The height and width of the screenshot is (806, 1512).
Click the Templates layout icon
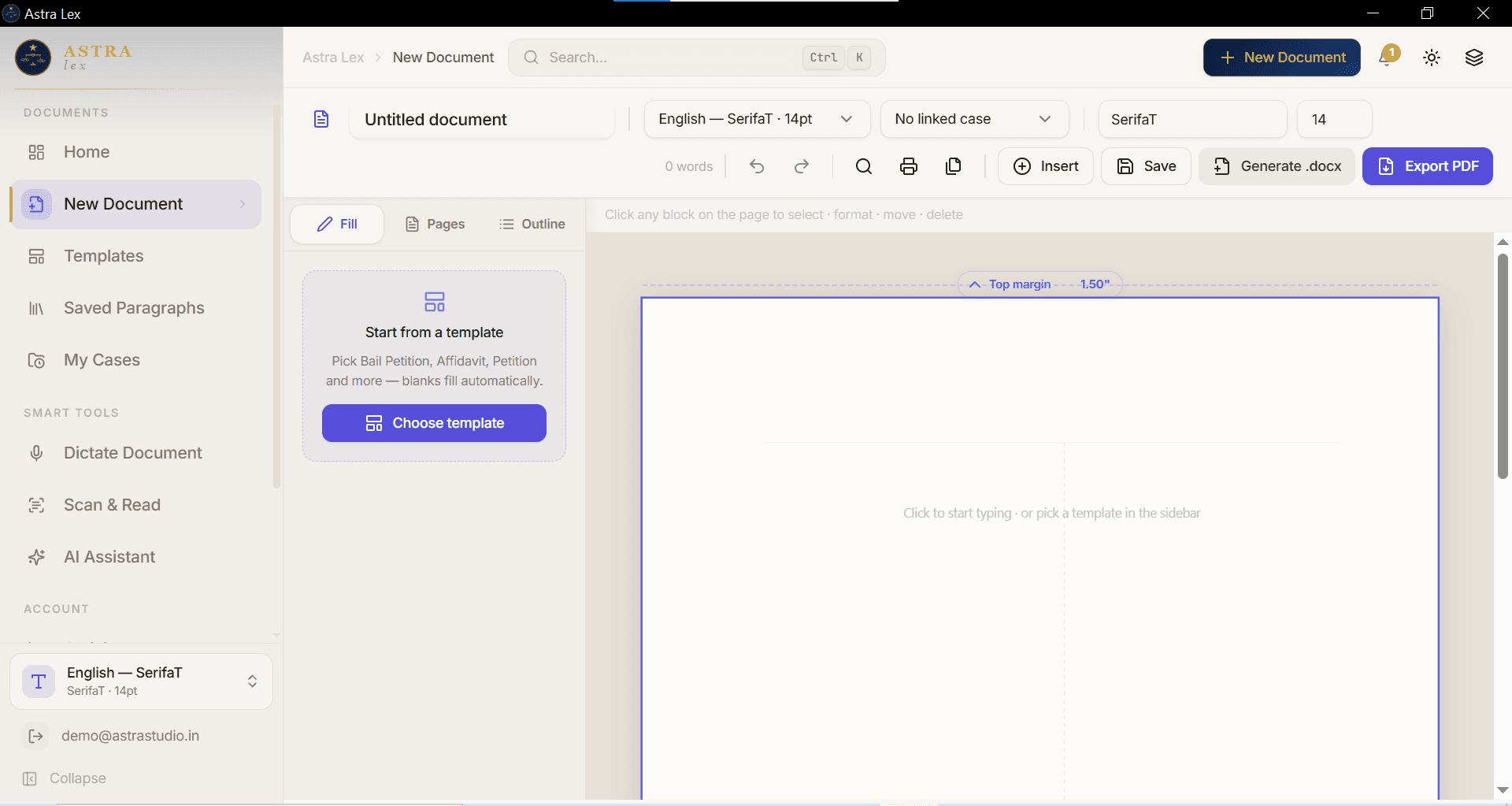pyautogui.click(x=36, y=256)
